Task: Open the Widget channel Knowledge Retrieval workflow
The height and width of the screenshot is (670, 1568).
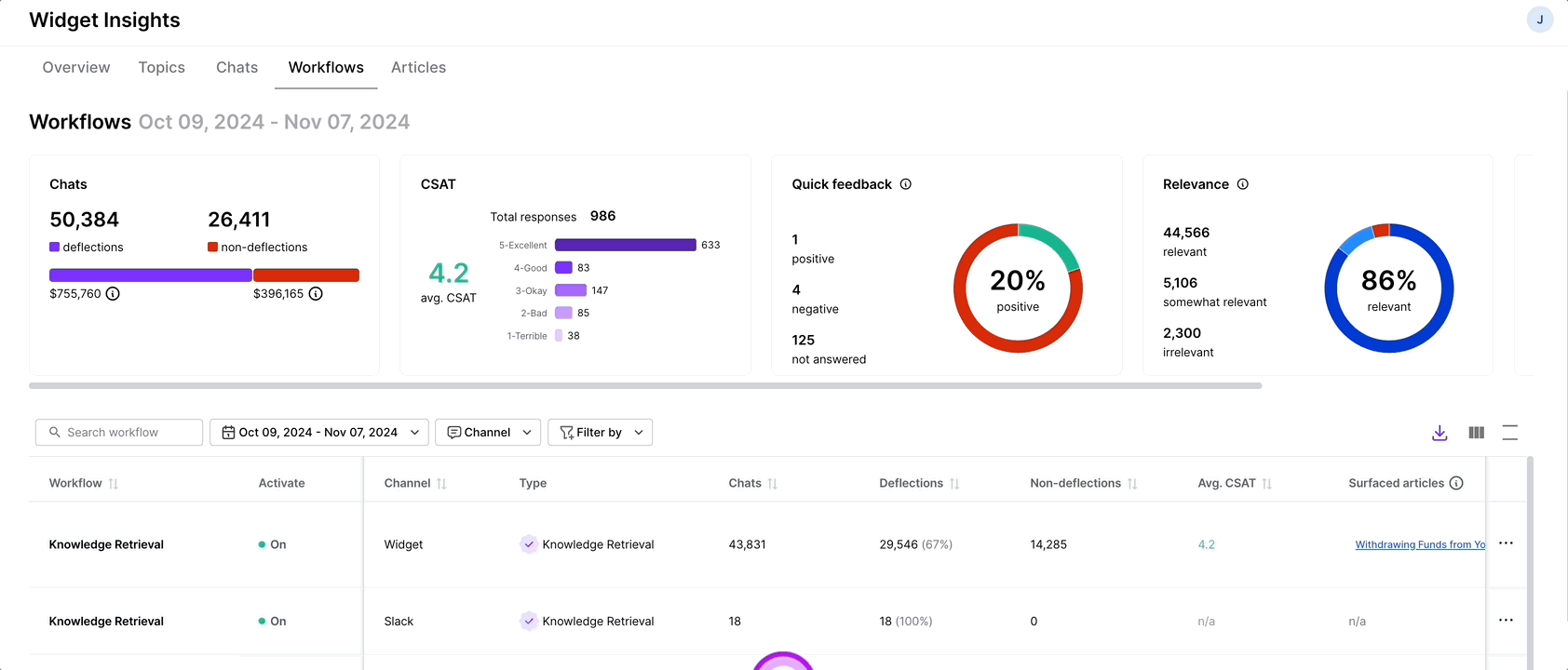Action: (106, 544)
